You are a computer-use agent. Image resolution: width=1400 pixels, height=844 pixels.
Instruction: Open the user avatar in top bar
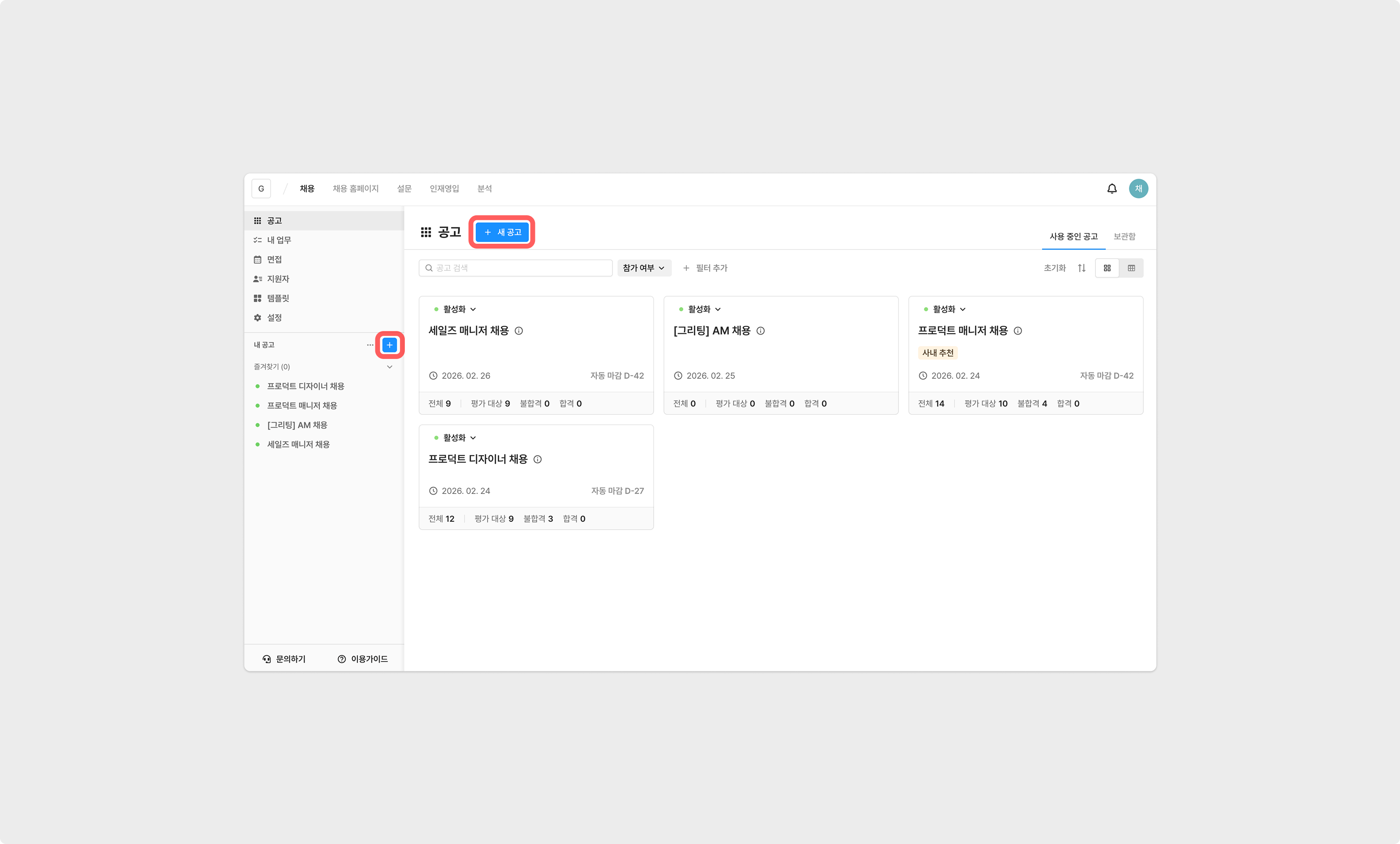pyautogui.click(x=1138, y=189)
